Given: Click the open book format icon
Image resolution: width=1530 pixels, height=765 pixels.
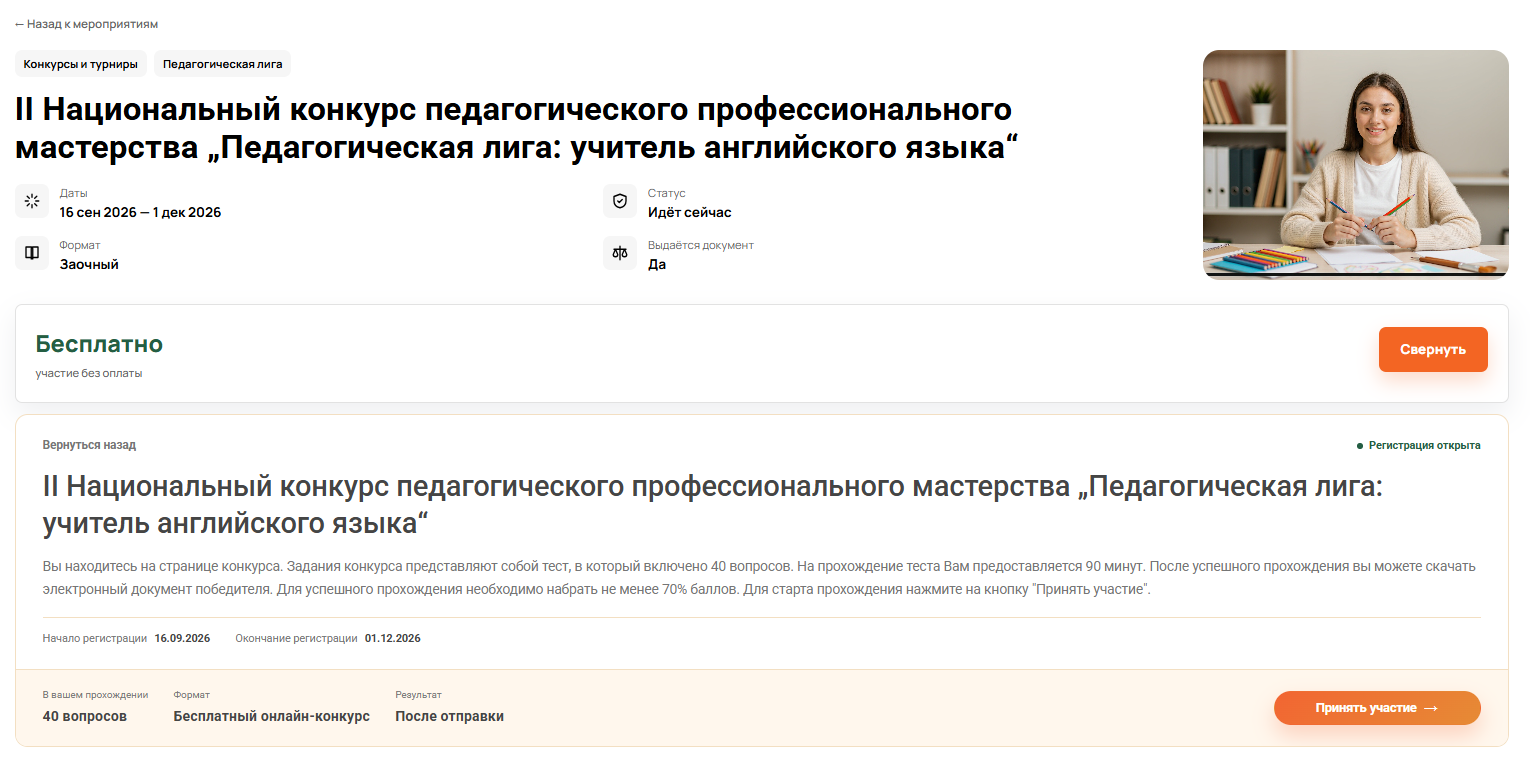Looking at the screenshot, I should [x=32, y=253].
